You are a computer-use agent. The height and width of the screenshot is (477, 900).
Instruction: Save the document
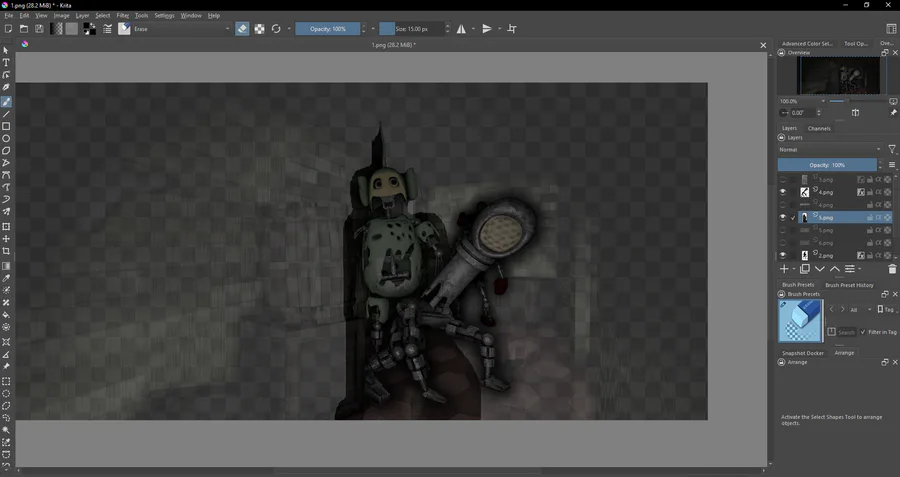[39, 29]
